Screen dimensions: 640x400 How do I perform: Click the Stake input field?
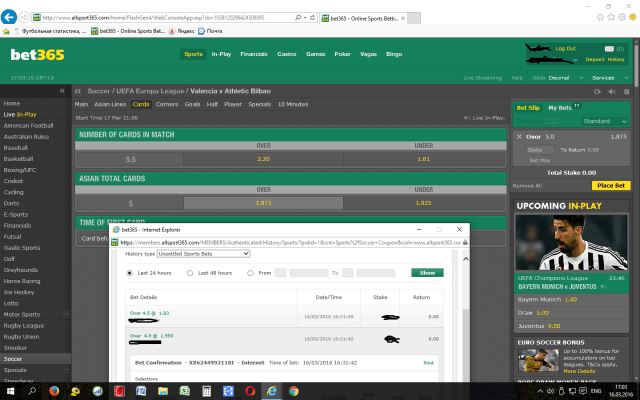coord(540,150)
